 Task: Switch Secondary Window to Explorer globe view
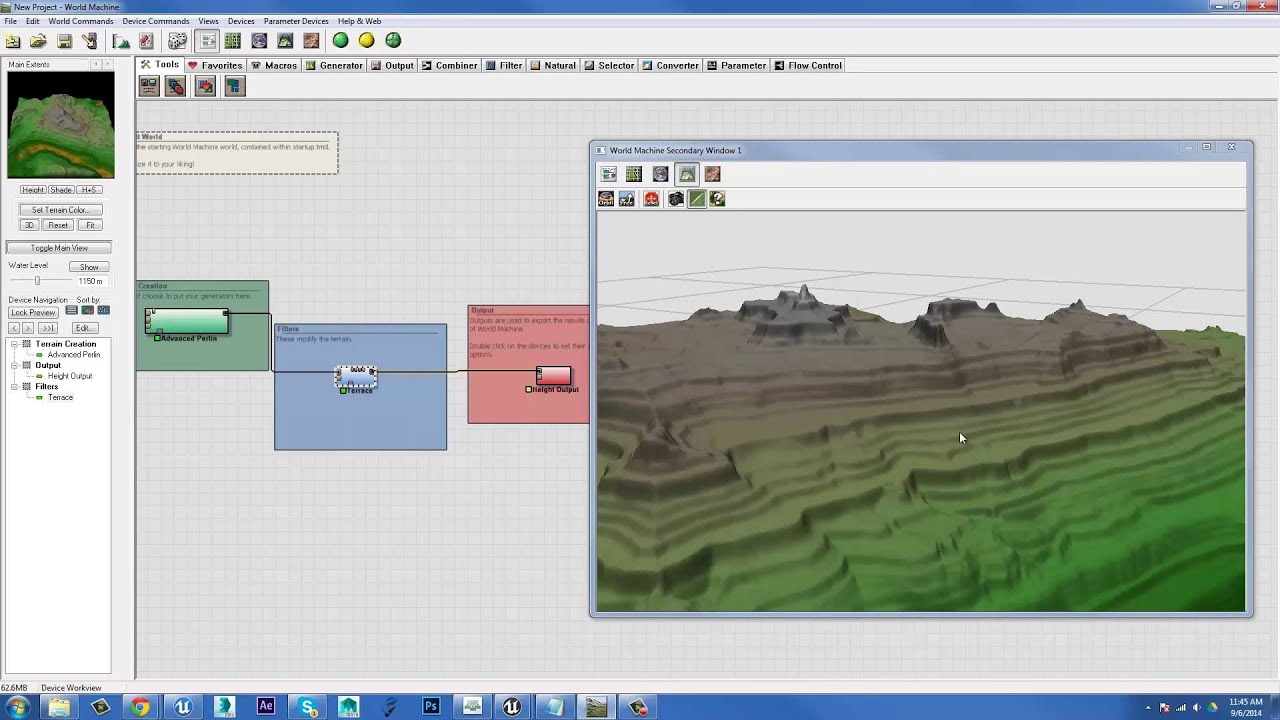pos(660,175)
